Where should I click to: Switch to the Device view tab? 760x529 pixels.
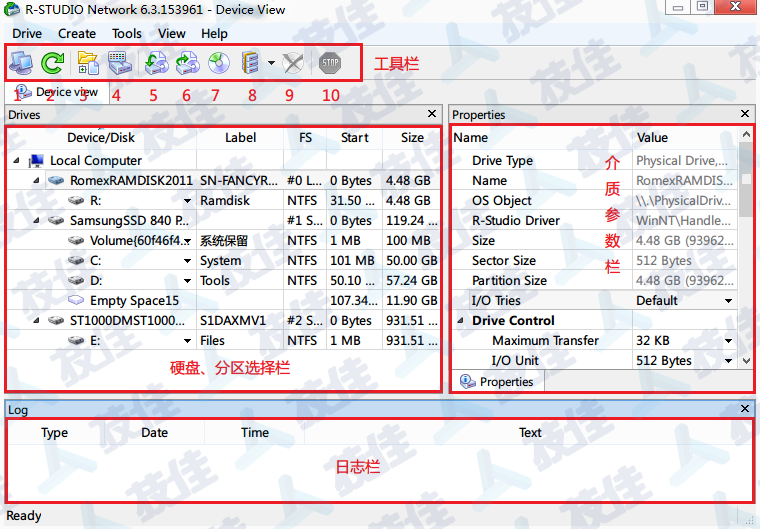(x=57, y=92)
